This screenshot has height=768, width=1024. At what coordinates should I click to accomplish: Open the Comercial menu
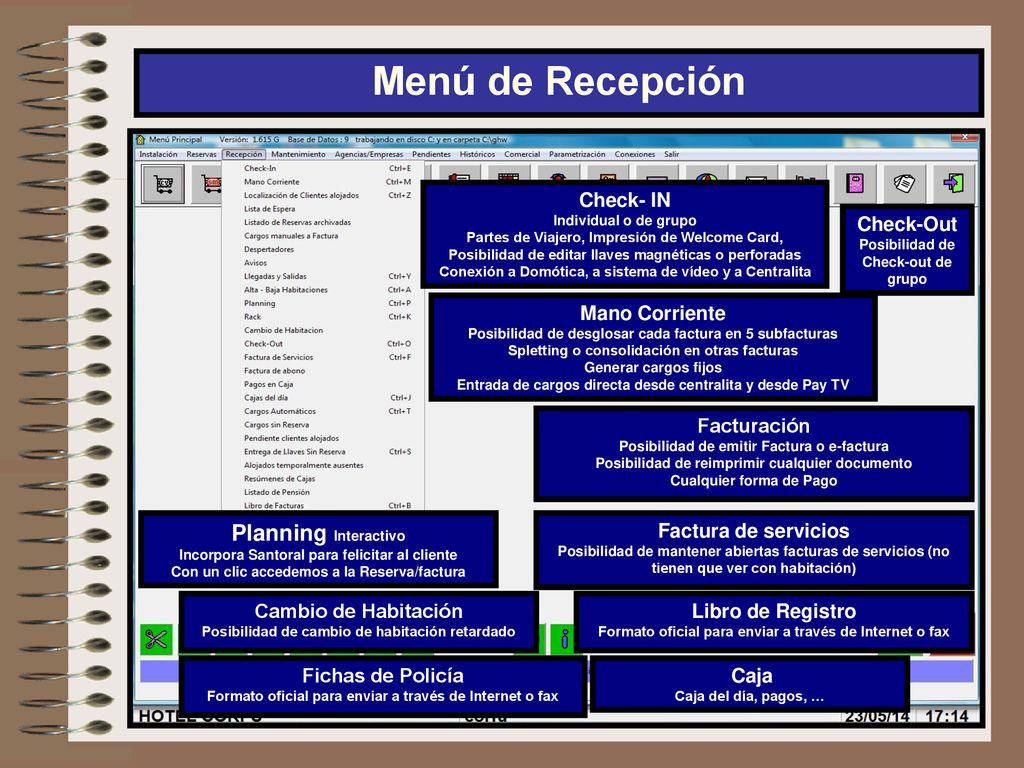(x=522, y=155)
